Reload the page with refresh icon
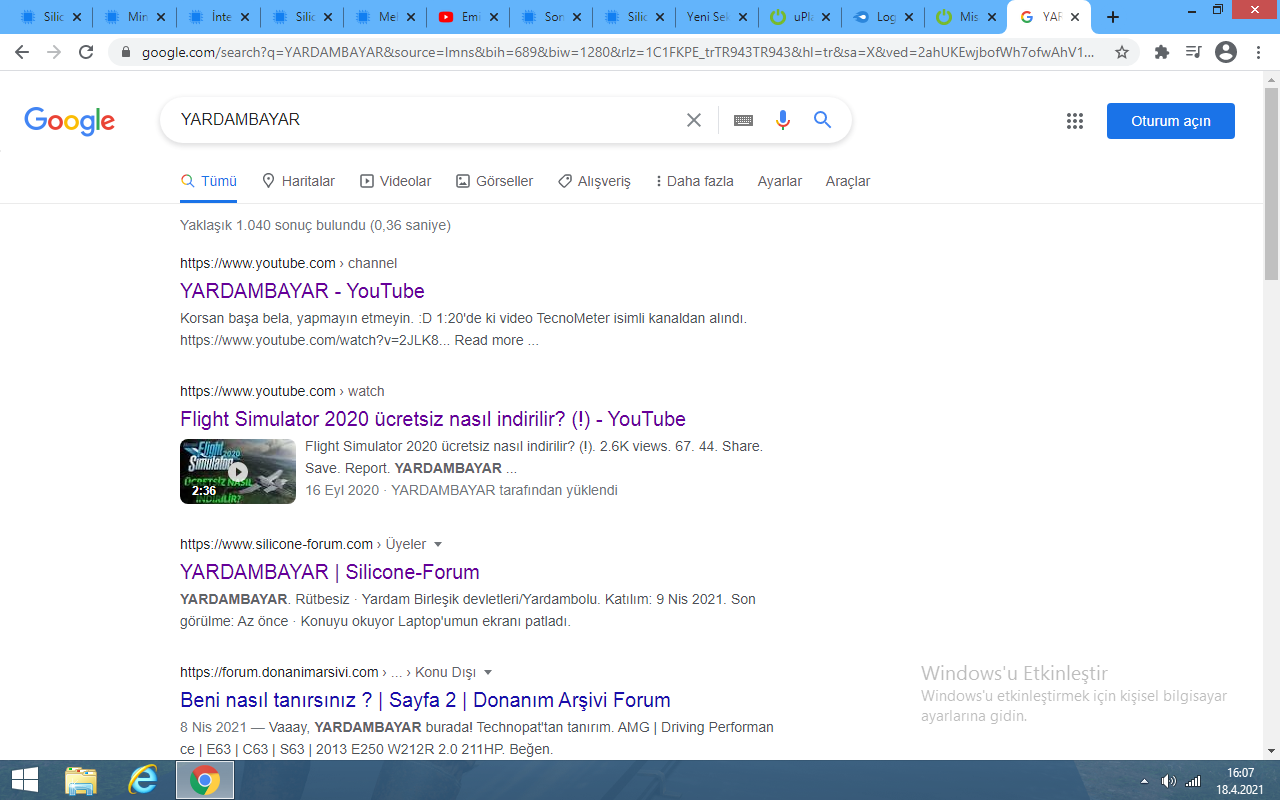Image resolution: width=1280 pixels, height=800 pixels. click(86, 53)
